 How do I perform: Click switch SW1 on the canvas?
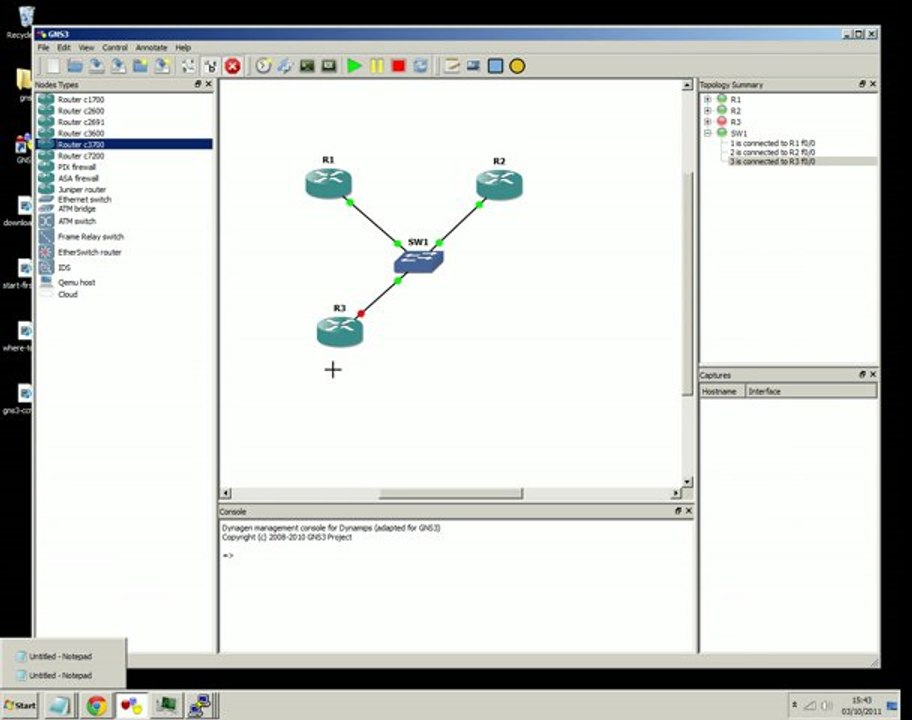coord(418,262)
